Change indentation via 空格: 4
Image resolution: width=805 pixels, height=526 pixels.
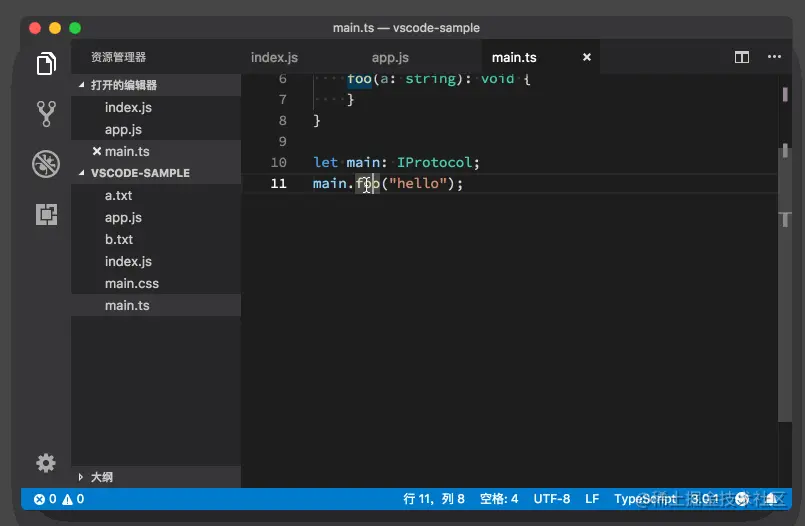click(x=499, y=499)
